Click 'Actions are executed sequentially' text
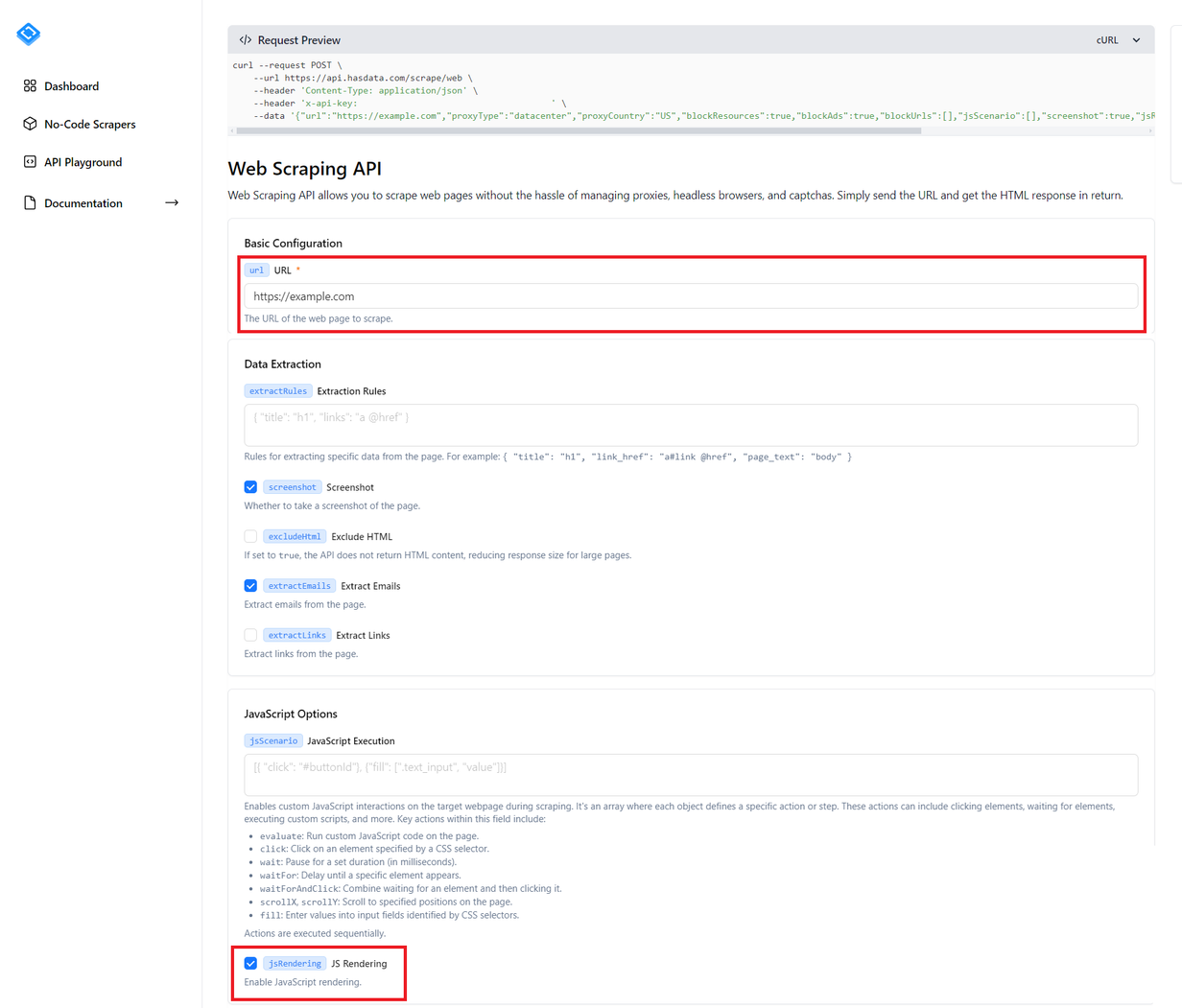1182x1008 pixels. click(315, 933)
